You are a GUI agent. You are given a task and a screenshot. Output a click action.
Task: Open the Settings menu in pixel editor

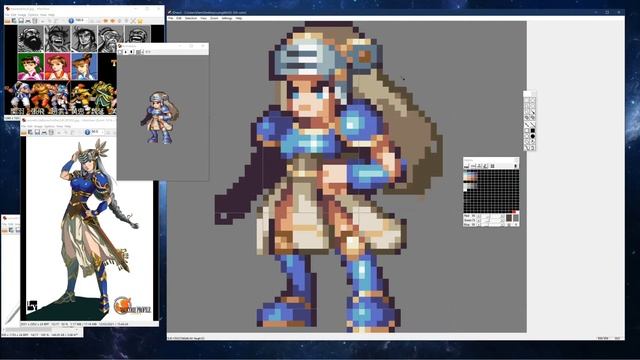pyautogui.click(x=227, y=18)
